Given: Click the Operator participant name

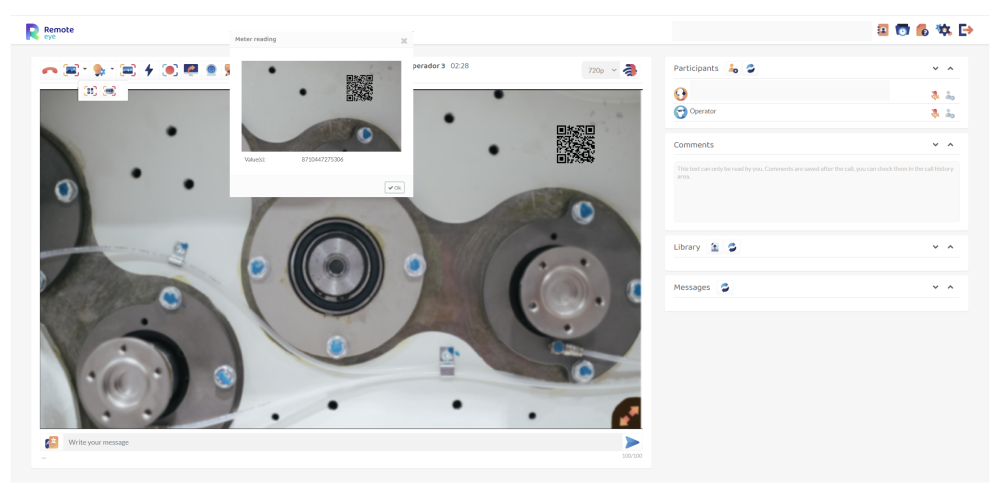Looking at the screenshot, I should click(x=703, y=111).
